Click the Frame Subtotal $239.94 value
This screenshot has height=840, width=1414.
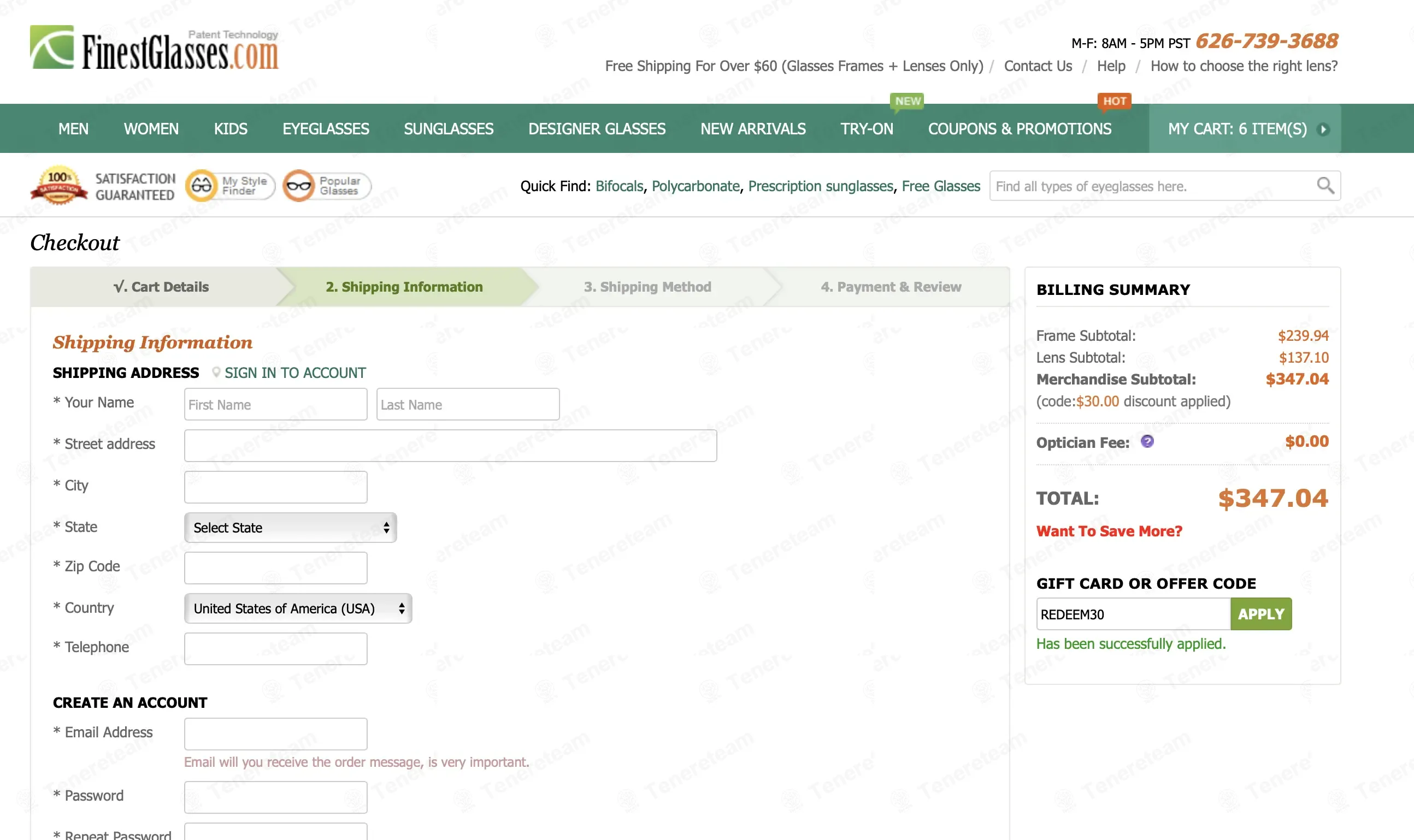tap(1303, 336)
